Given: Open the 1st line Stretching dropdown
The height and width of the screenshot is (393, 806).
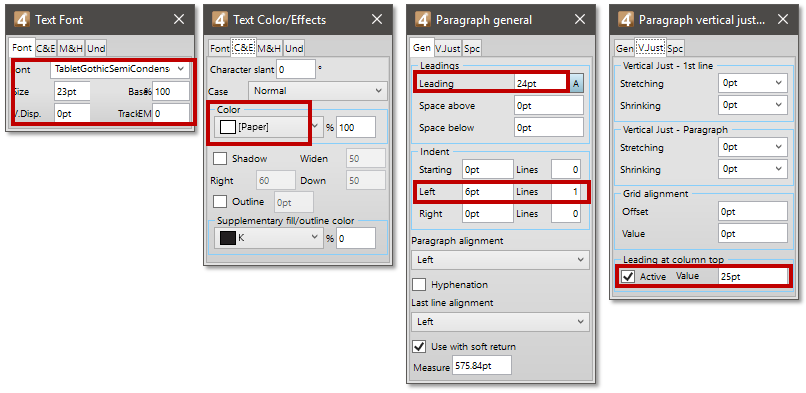Looking at the screenshot, I should (x=753, y=83).
